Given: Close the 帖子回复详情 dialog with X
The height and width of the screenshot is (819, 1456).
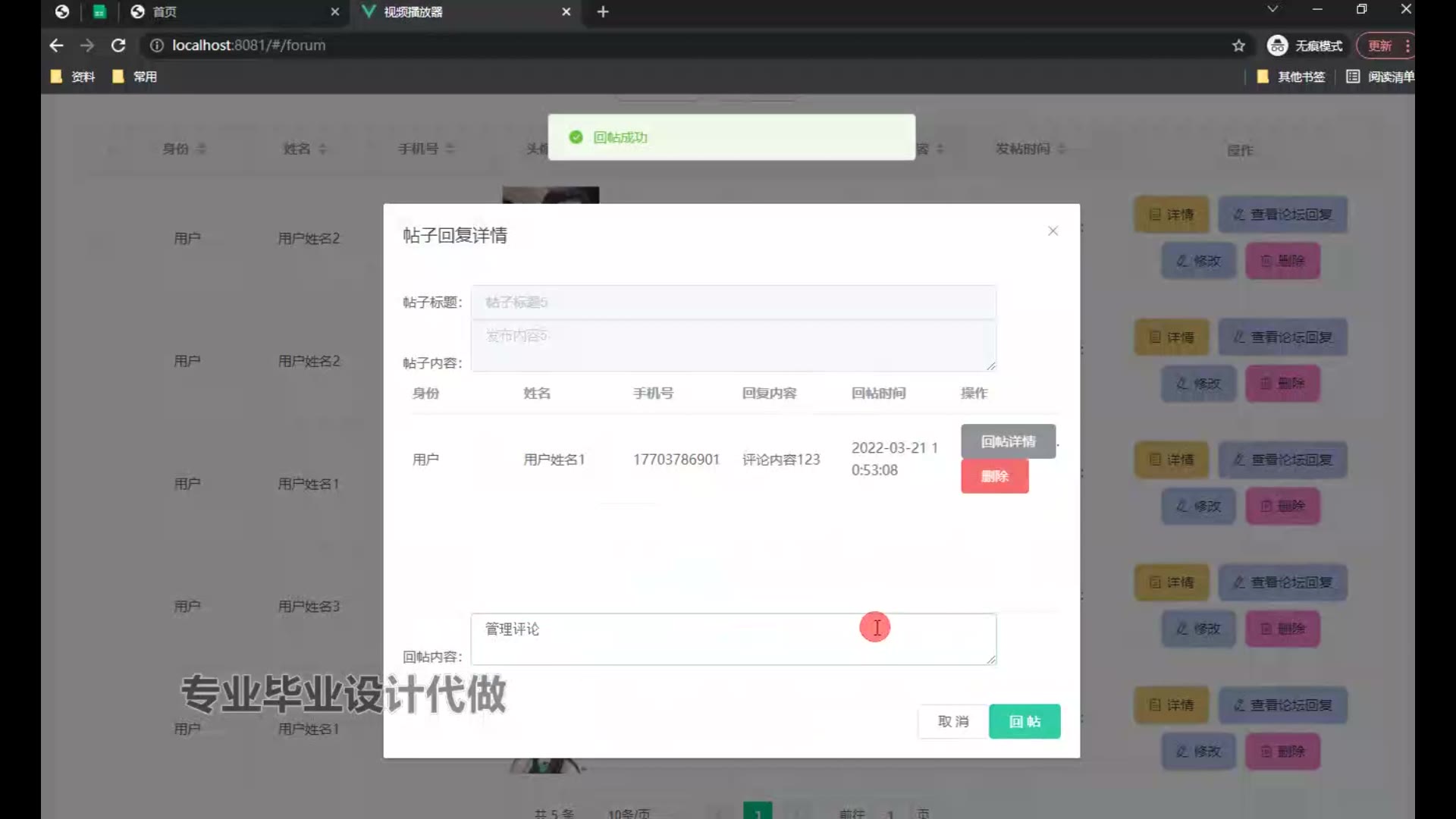Looking at the screenshot, I should [x=1053, y=231].
